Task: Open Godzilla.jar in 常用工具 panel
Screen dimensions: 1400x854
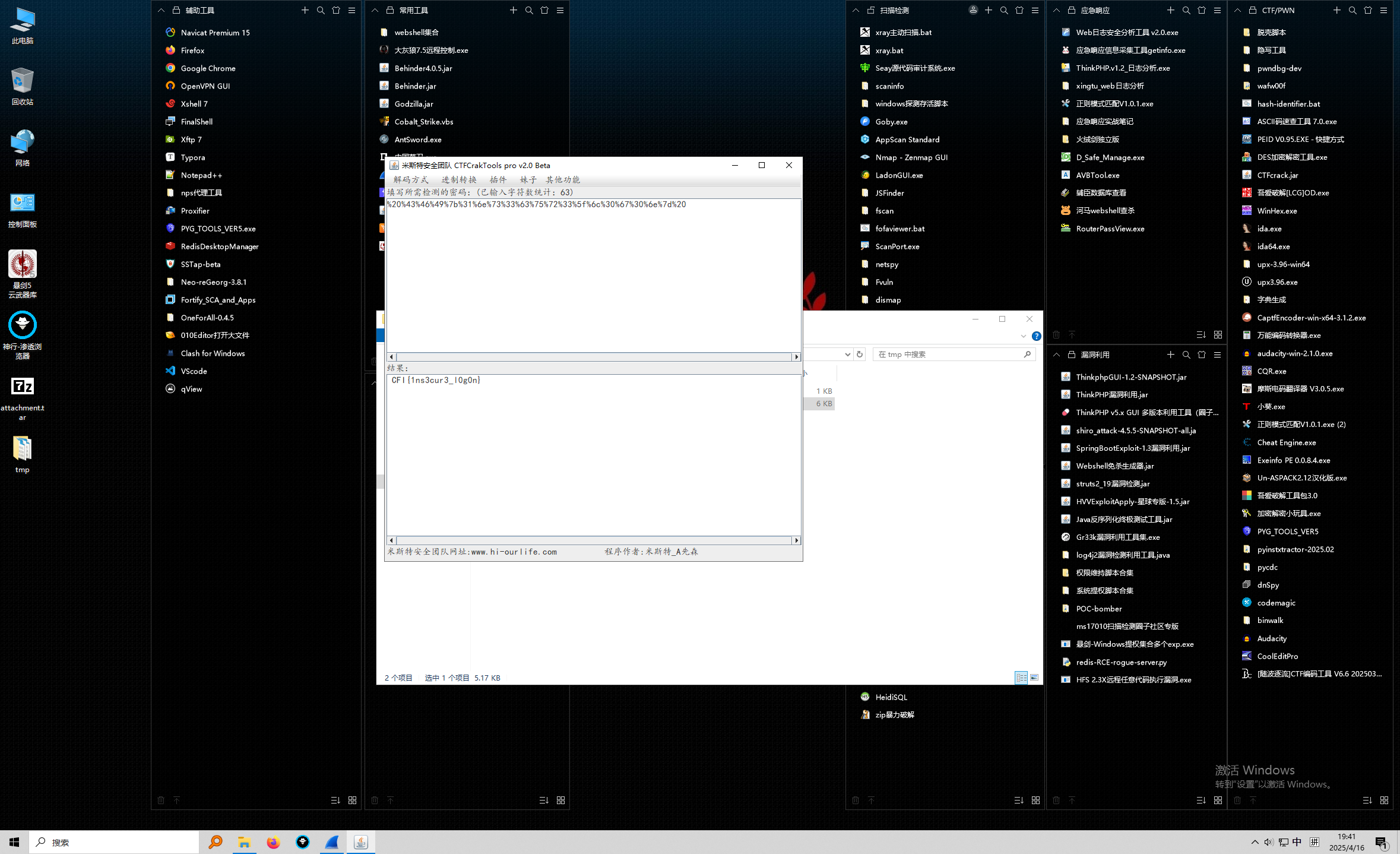Action: [x=413, y=103]
